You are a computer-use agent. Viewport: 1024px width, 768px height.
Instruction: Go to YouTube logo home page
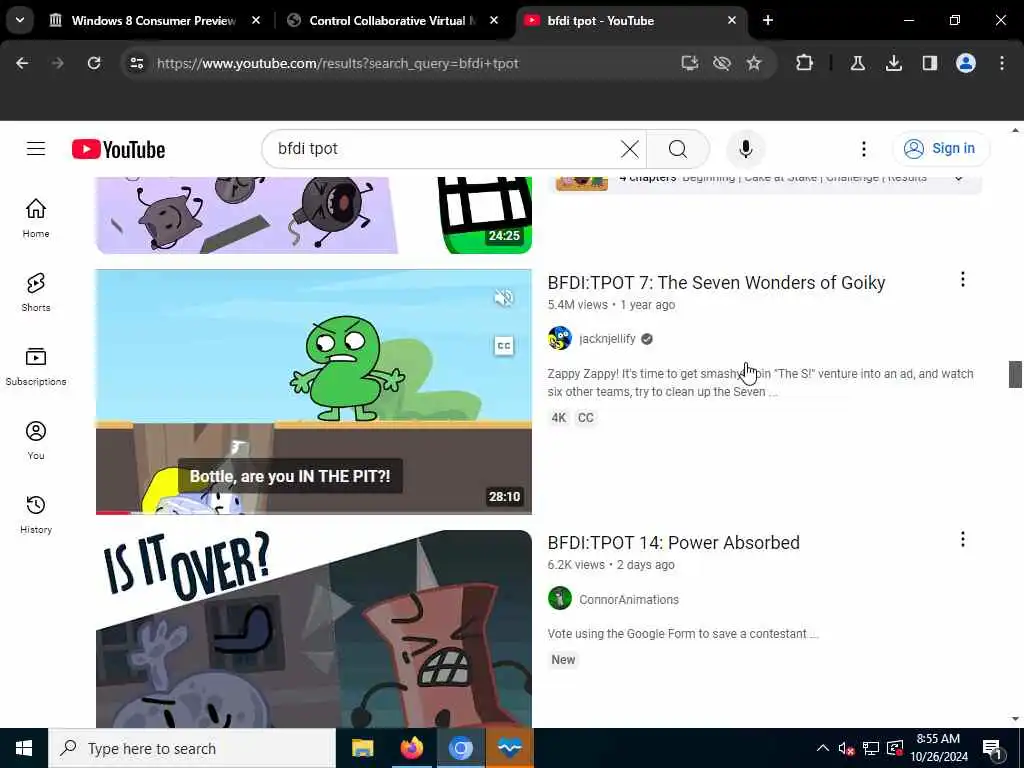(118, 150)
